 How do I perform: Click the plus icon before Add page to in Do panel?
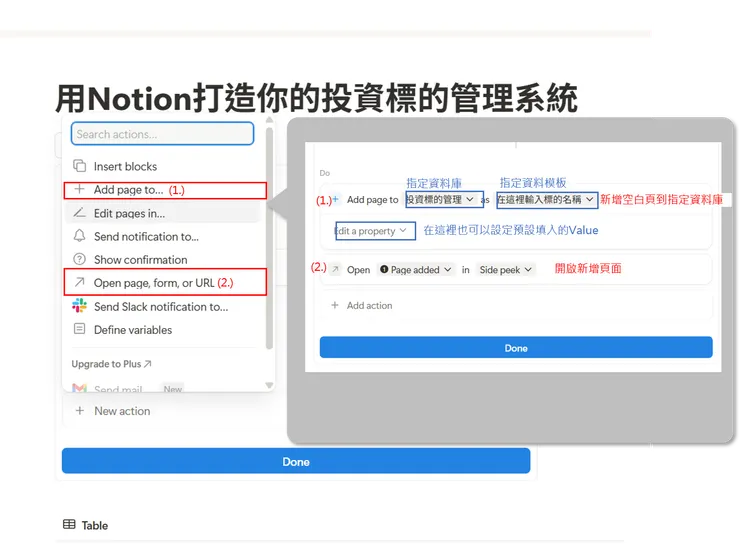[x=336, y=199]
